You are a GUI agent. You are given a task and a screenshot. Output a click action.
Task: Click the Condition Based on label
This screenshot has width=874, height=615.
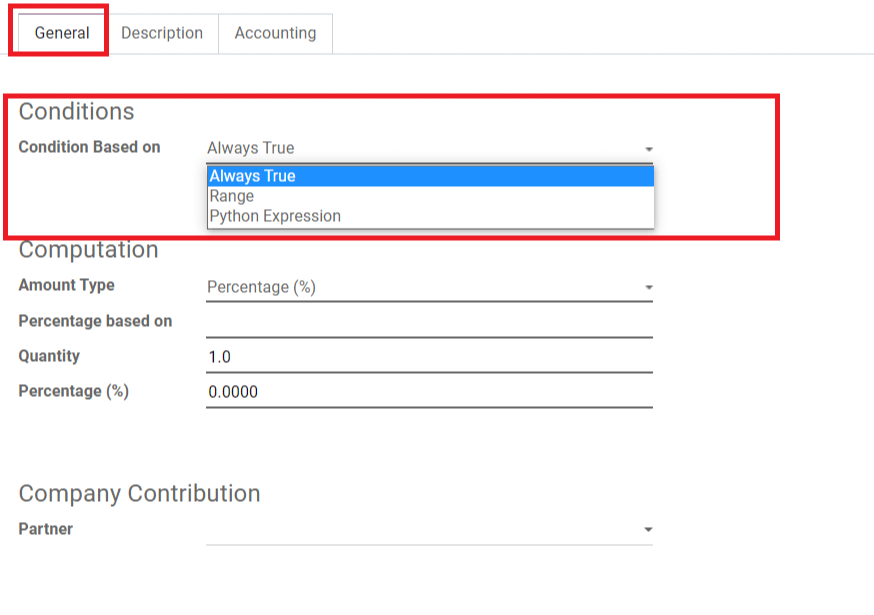pos(89,147)
